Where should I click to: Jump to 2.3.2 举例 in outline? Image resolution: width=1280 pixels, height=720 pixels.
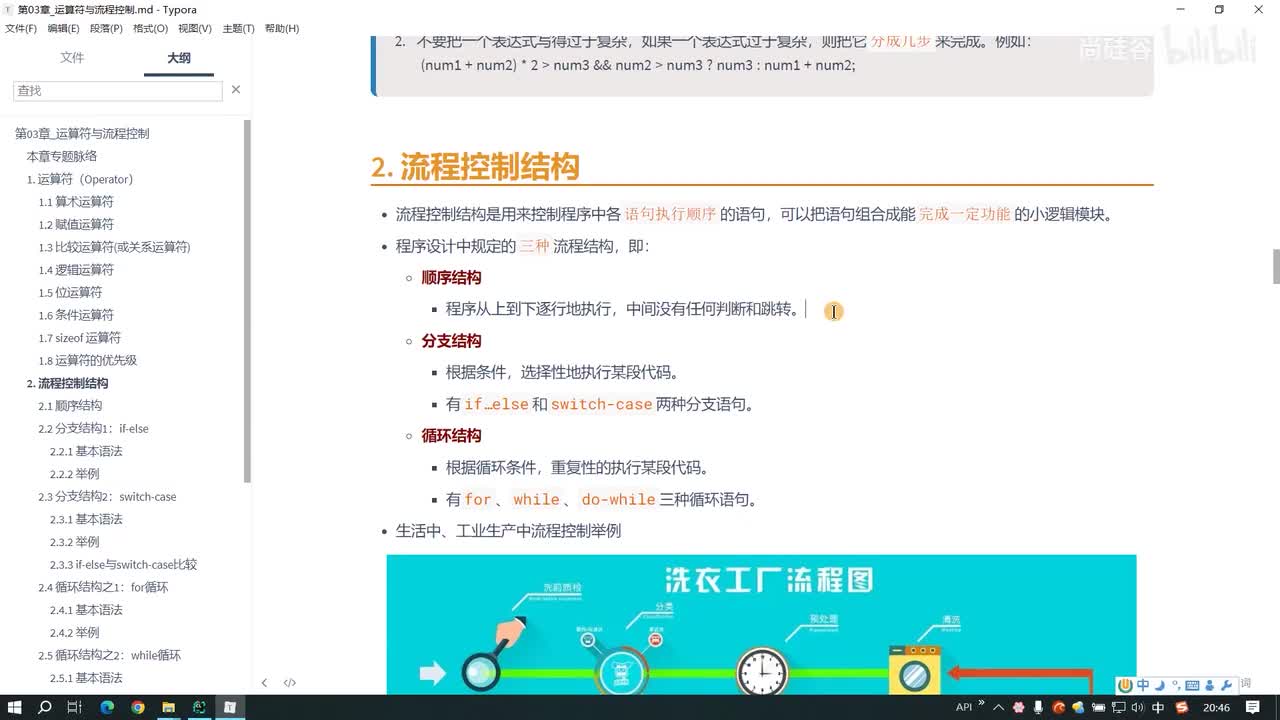pos(74,542)
